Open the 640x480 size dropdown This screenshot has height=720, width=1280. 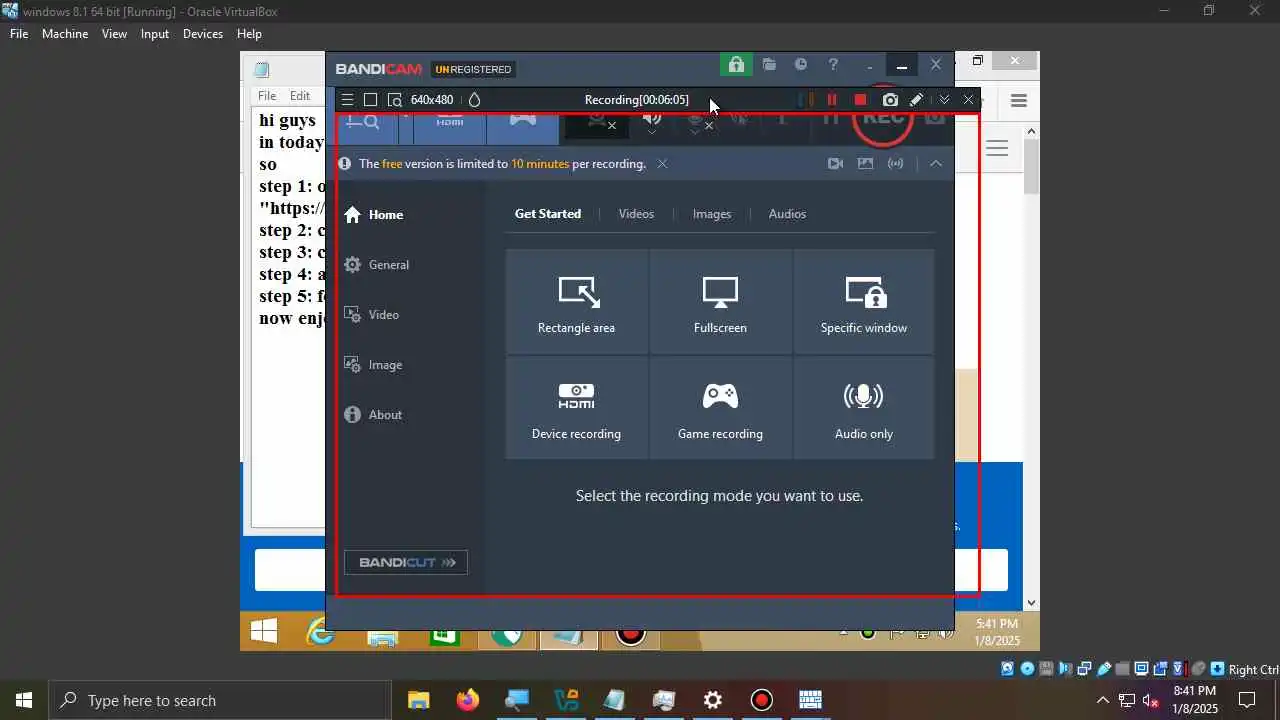pyautogui.click(x=432, y=100)
